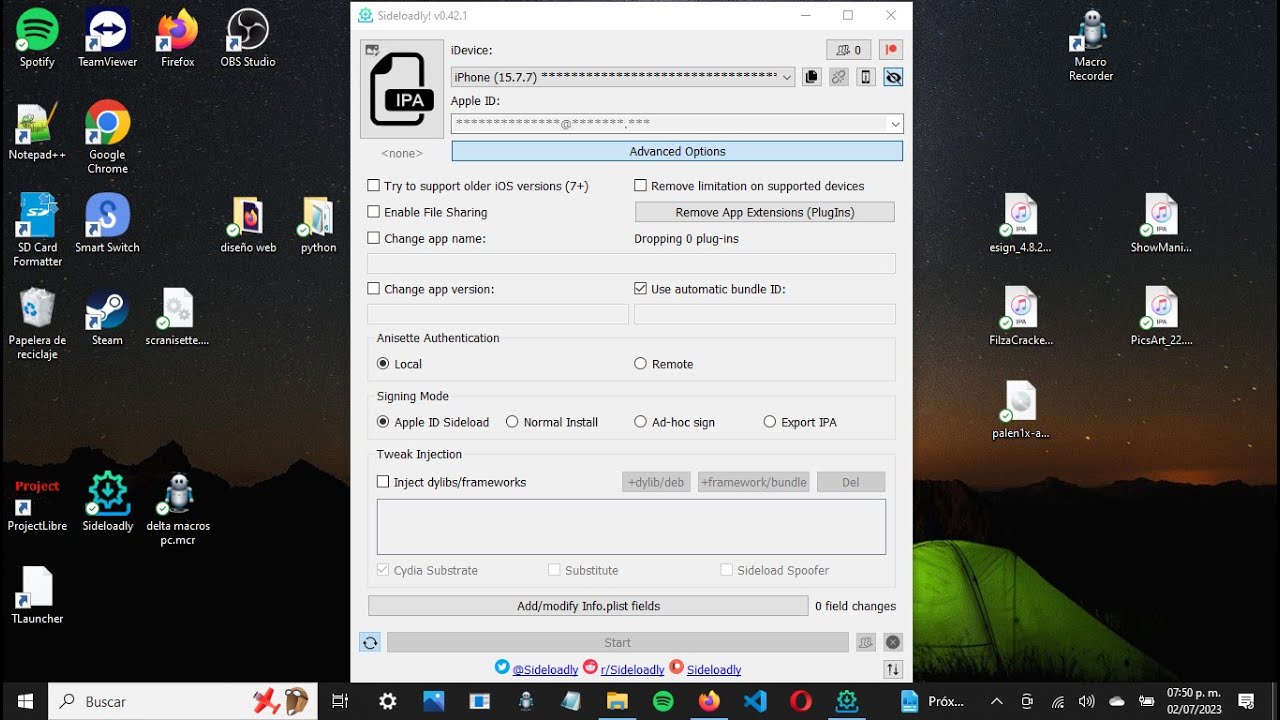Select Local anisette authentication

click(x=383, y=364)
